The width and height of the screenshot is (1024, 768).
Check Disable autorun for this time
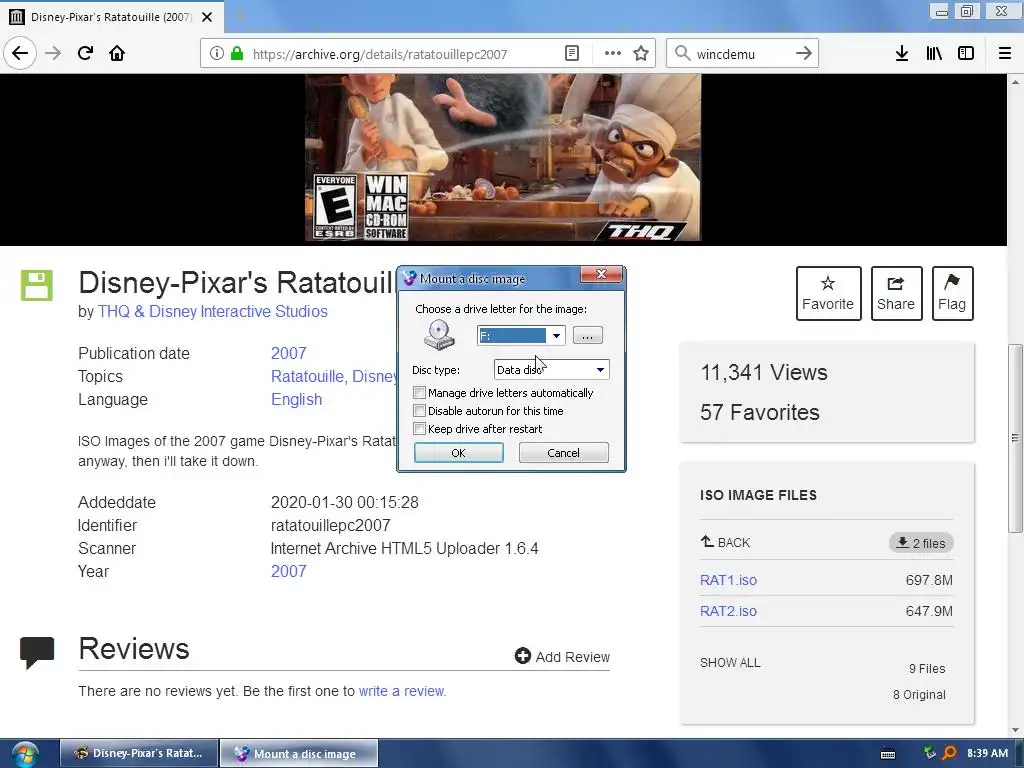click(419, 411)
